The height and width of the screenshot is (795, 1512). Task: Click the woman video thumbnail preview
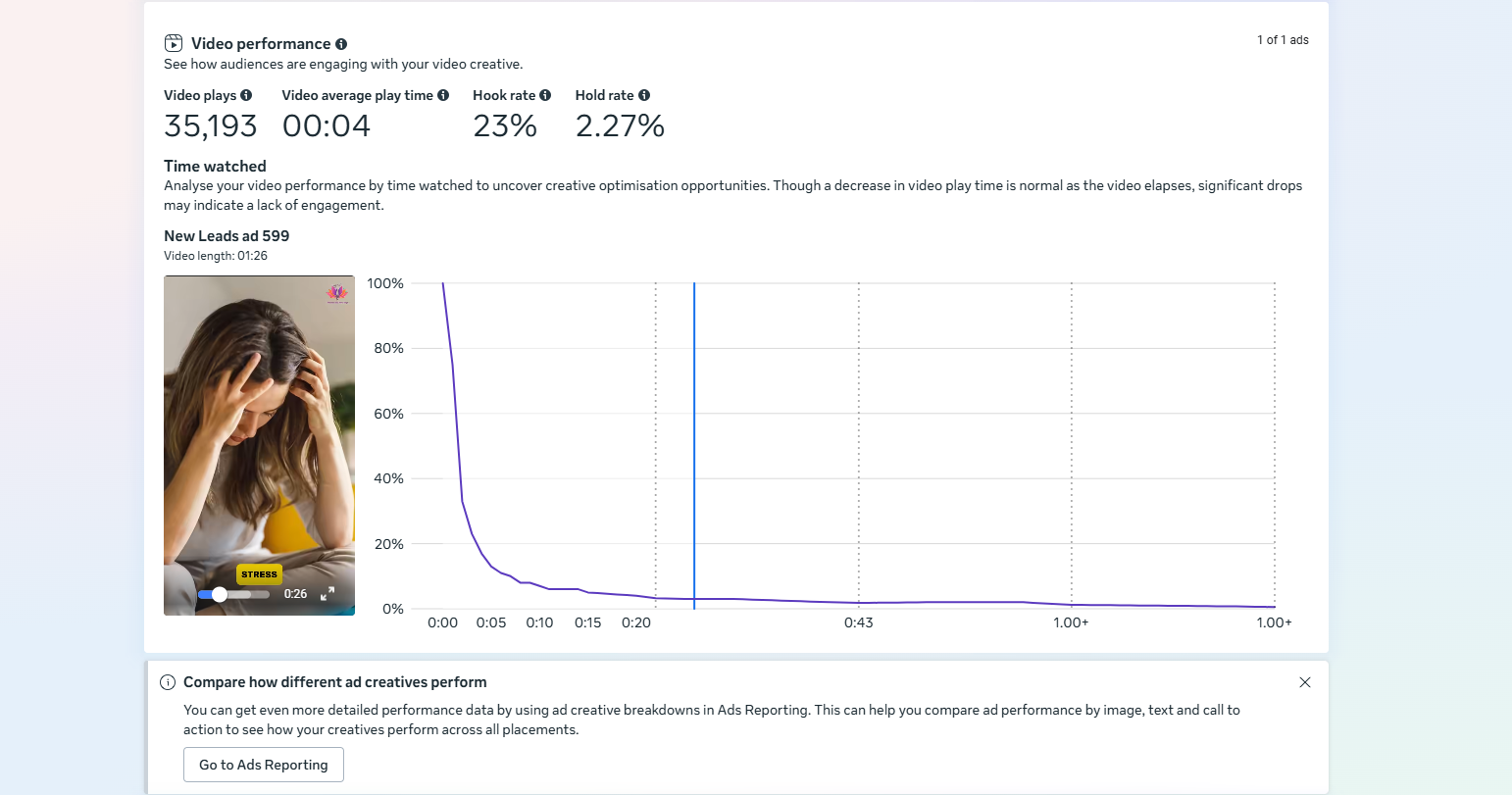[259, 431]
